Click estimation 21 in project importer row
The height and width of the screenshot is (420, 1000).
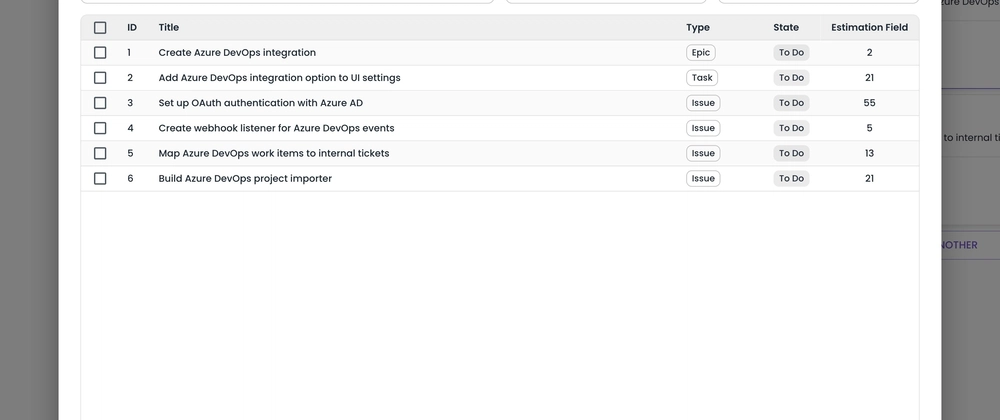pyautogui.click(x=869, y=178)
